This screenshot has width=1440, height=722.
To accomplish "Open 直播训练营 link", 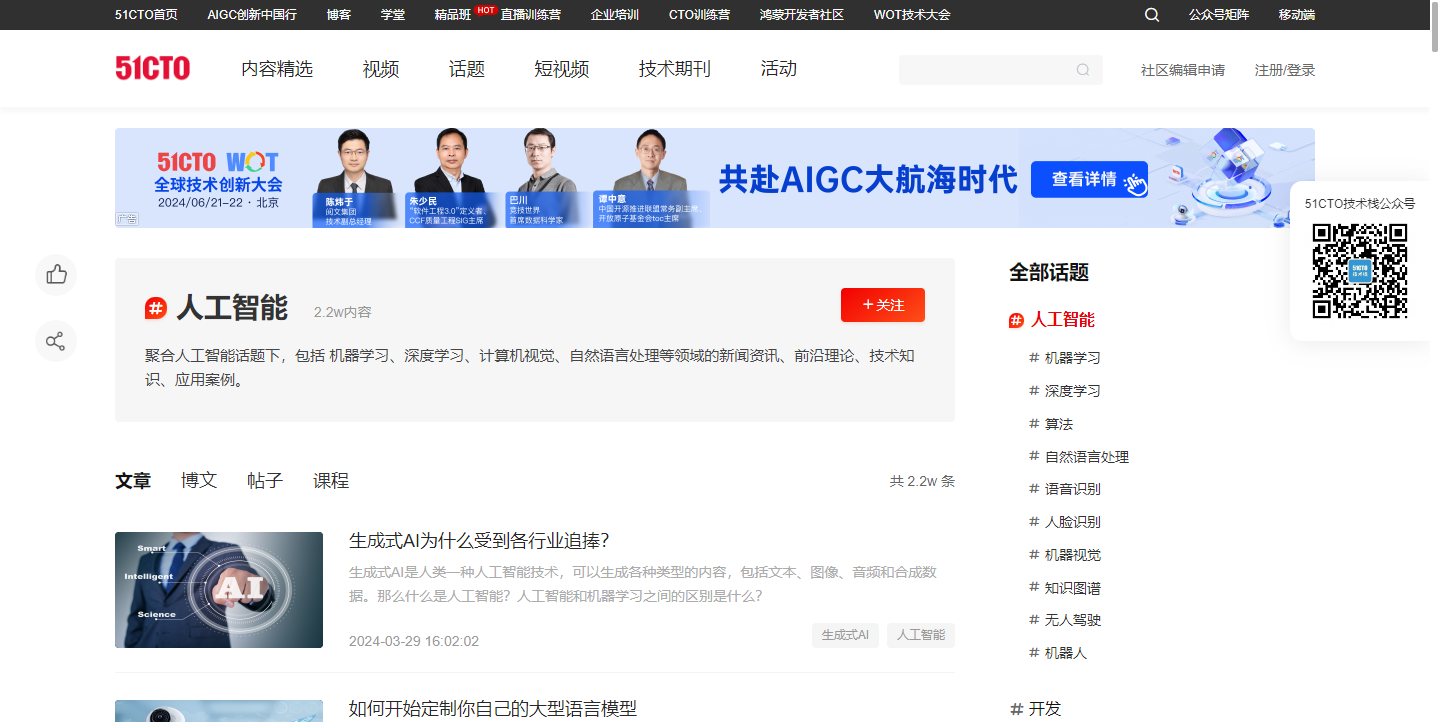I will [531, 15].
